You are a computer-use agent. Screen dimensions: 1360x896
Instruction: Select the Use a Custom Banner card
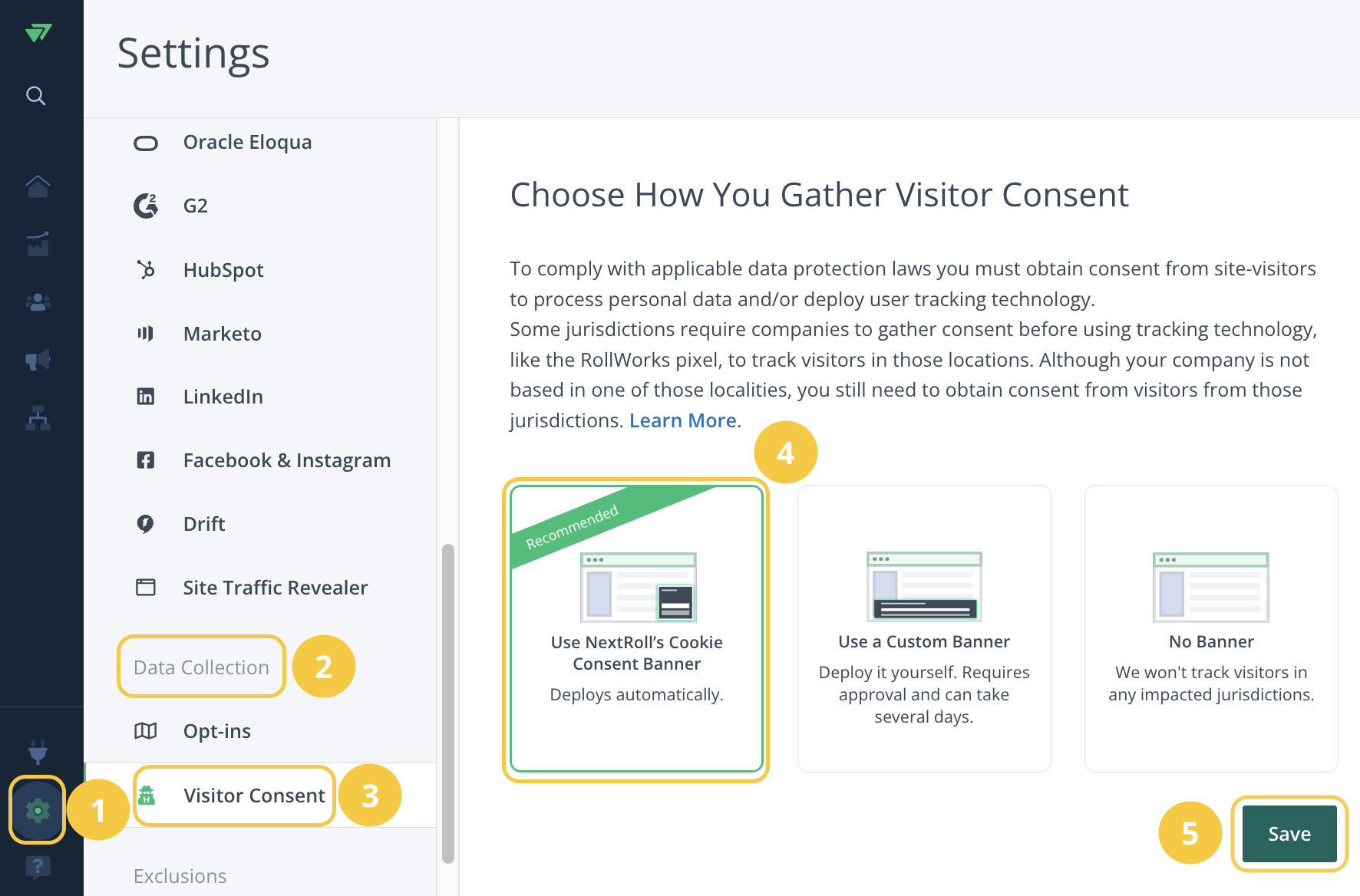point(924,629)
